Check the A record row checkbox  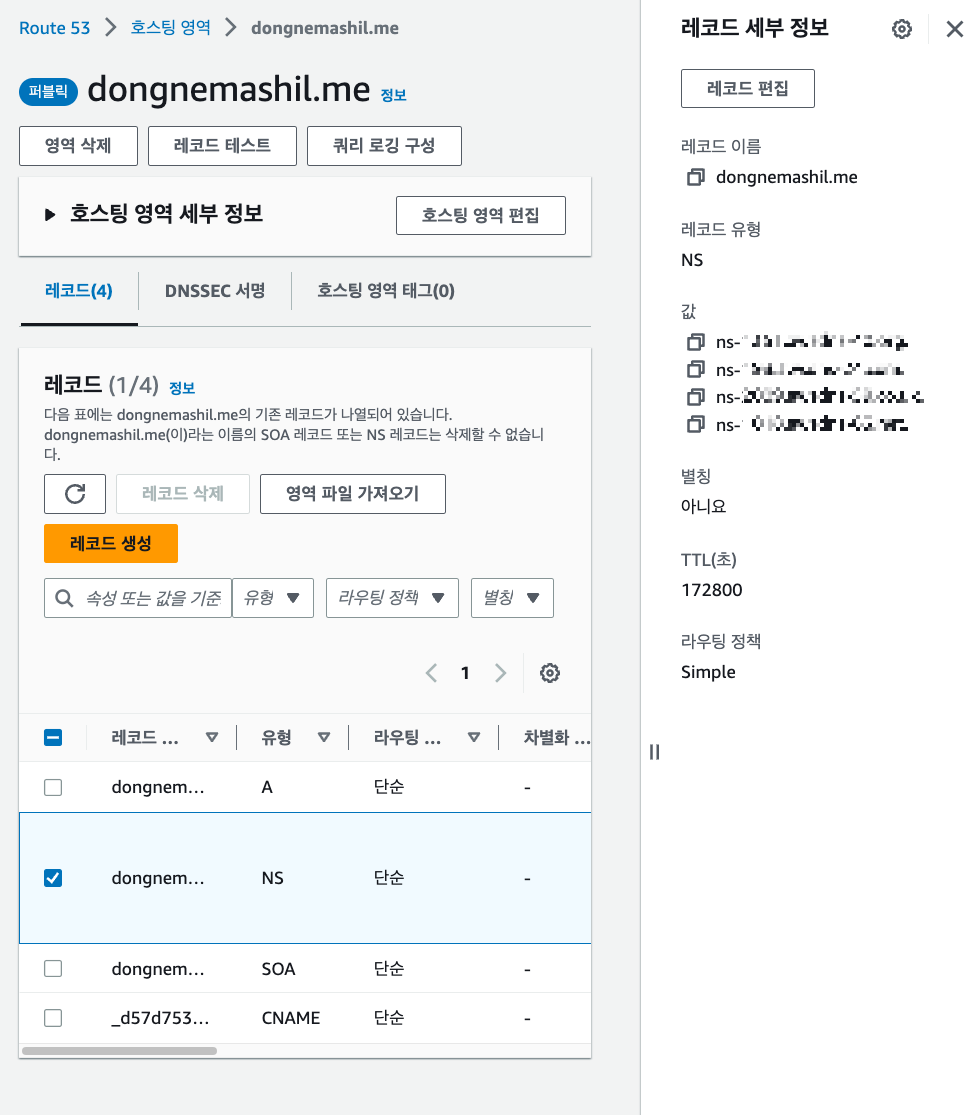point(53,787)
